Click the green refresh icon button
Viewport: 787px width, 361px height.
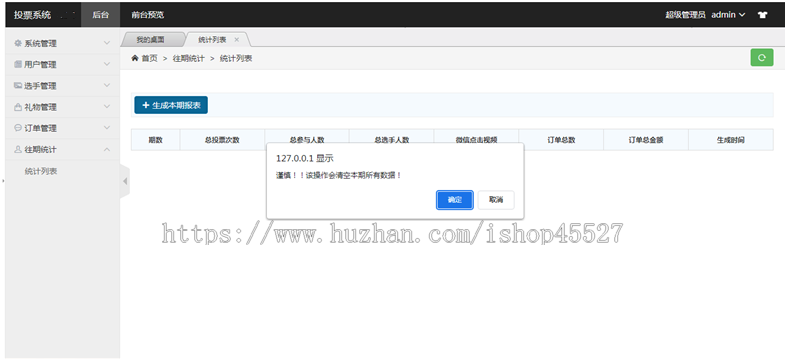point(761,58)
